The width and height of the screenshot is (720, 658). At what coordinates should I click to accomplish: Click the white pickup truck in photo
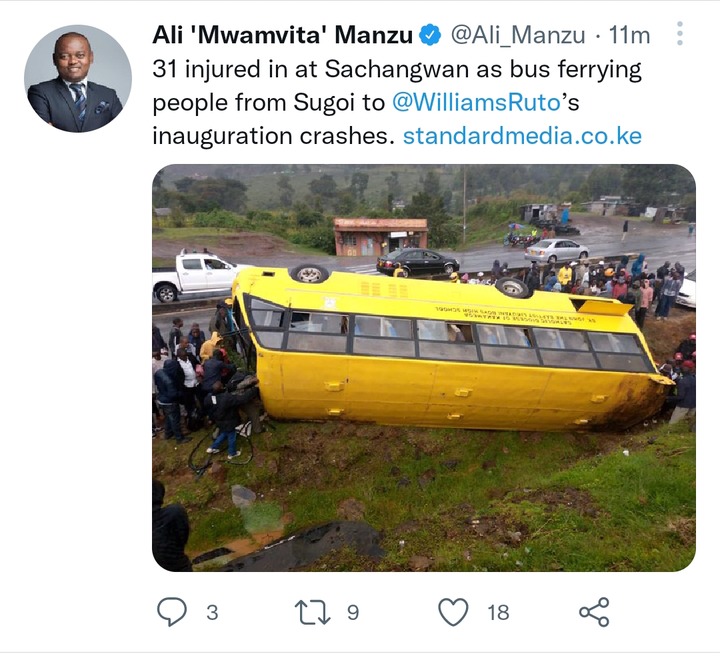tap(194, 276)
